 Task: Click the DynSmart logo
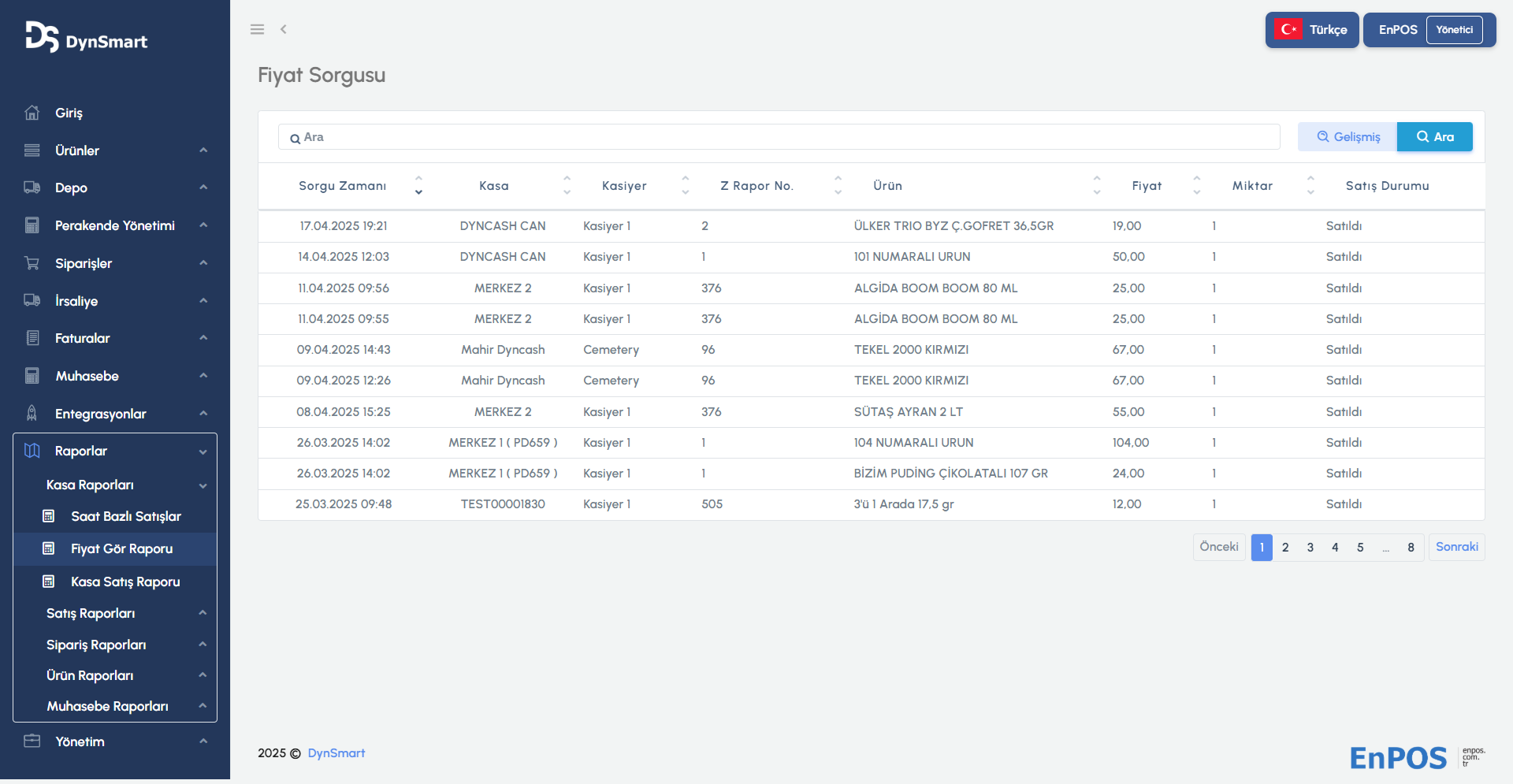point(87,37)
